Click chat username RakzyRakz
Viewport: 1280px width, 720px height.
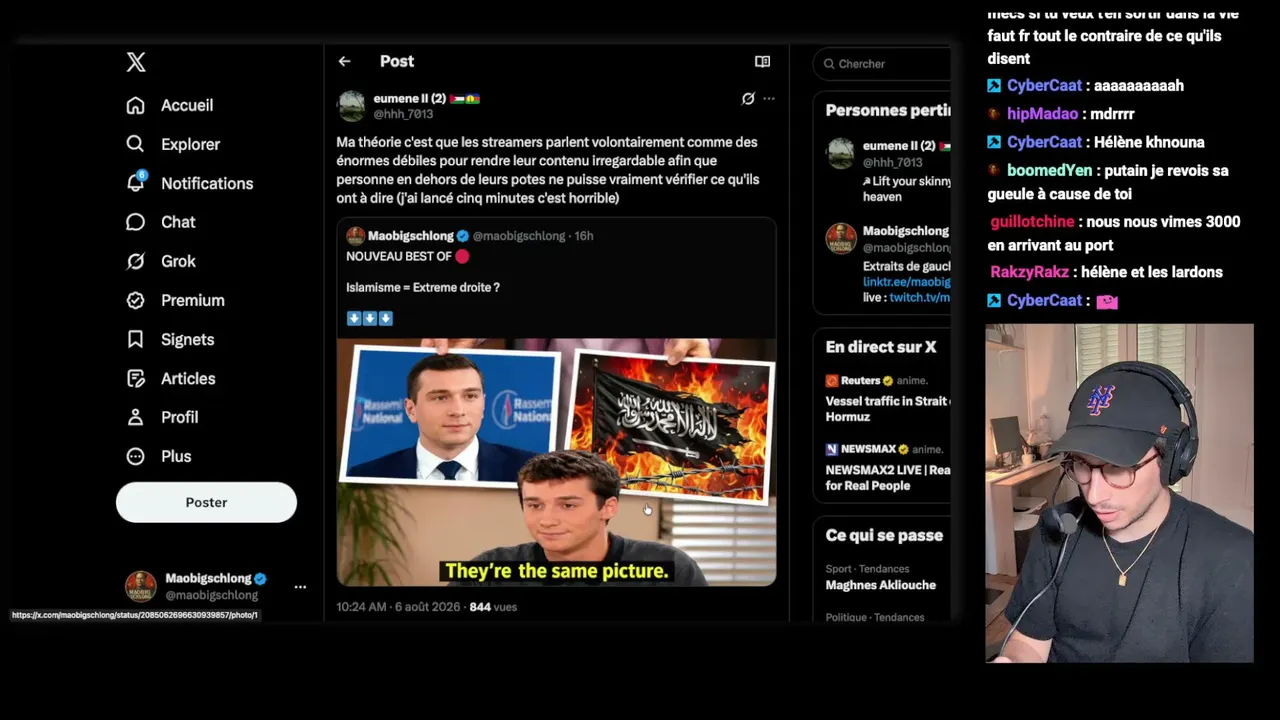pyautogui.click(x=1032, y=272)
